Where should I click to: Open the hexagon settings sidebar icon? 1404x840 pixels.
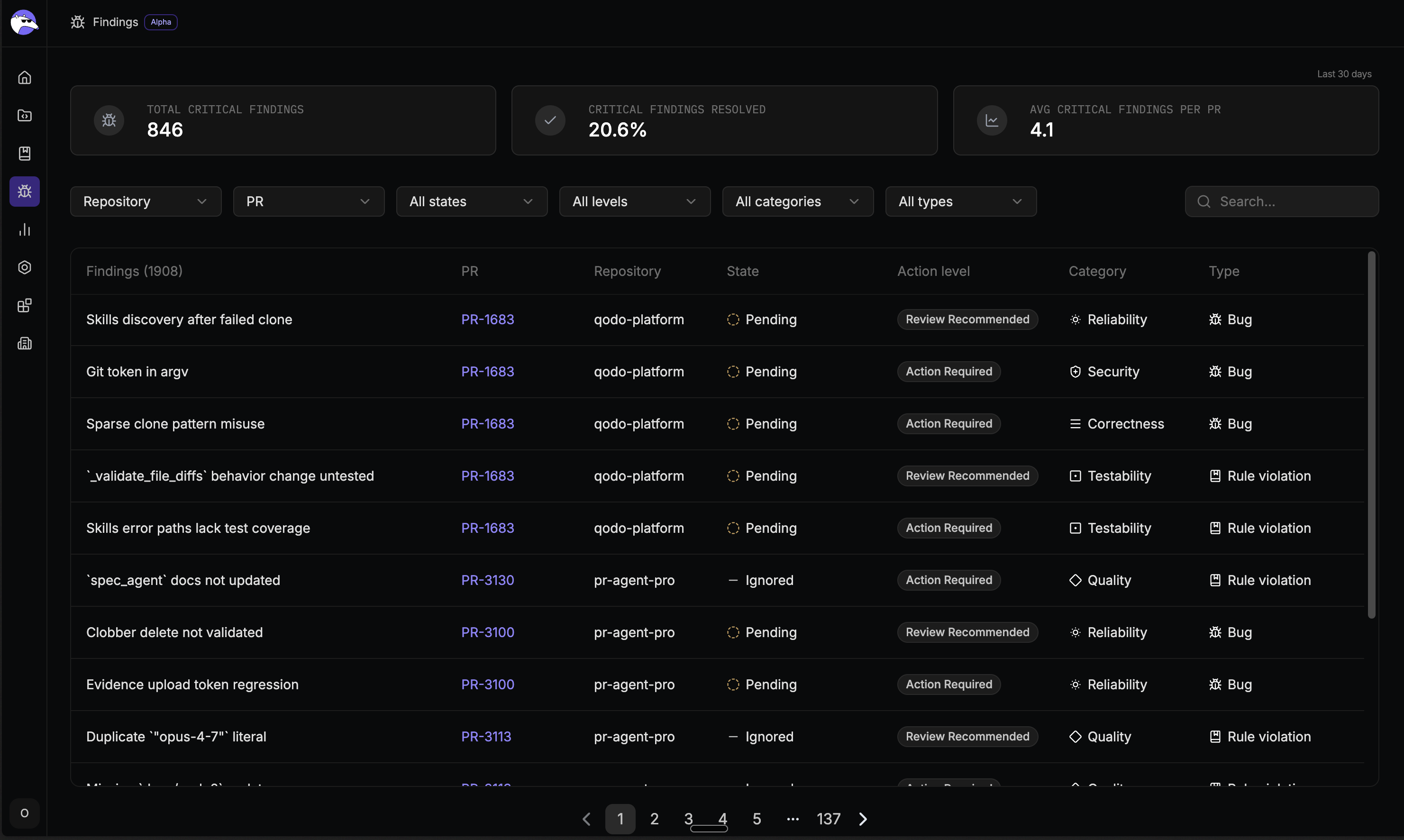[24, 267]
